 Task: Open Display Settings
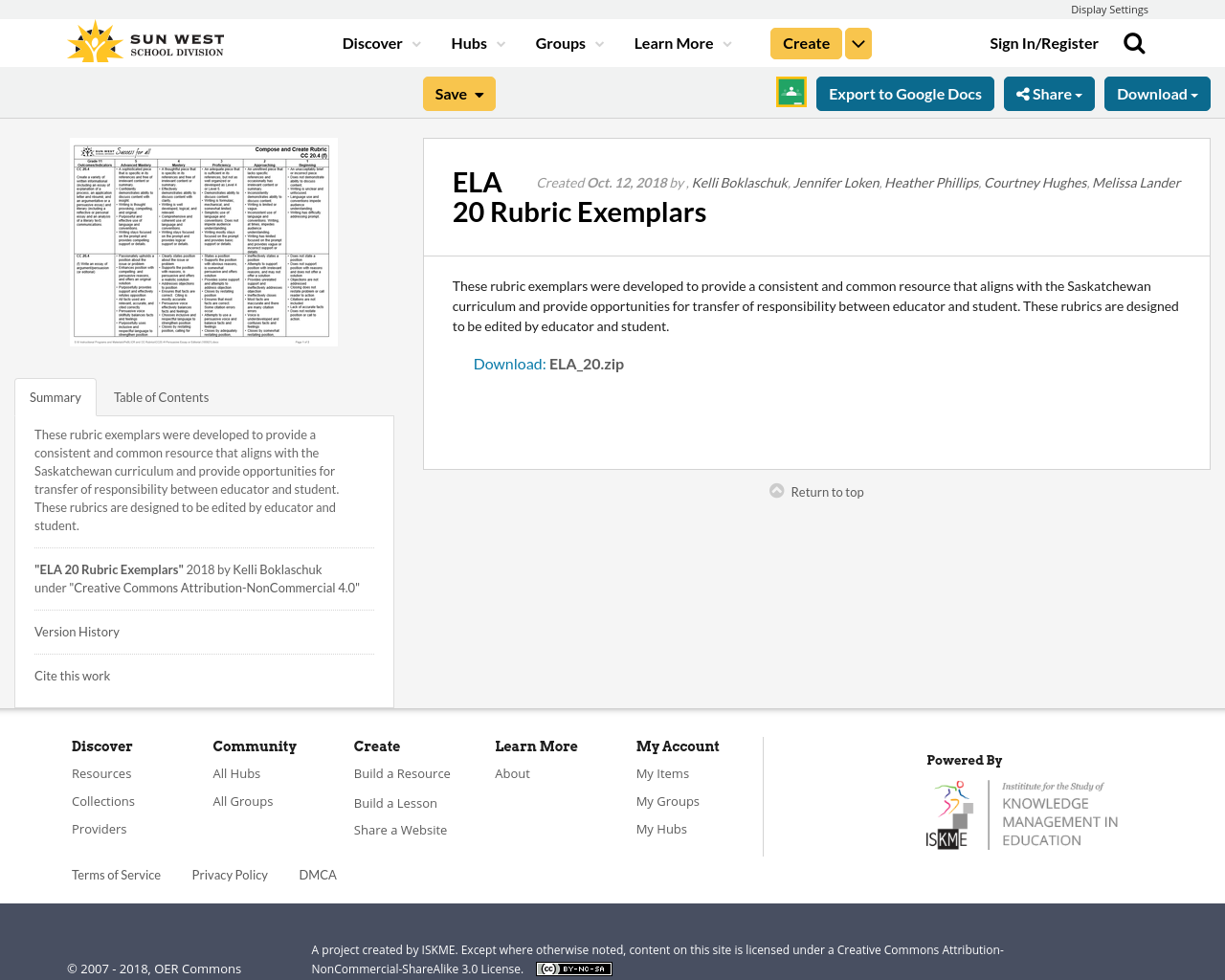point(1109,8)
